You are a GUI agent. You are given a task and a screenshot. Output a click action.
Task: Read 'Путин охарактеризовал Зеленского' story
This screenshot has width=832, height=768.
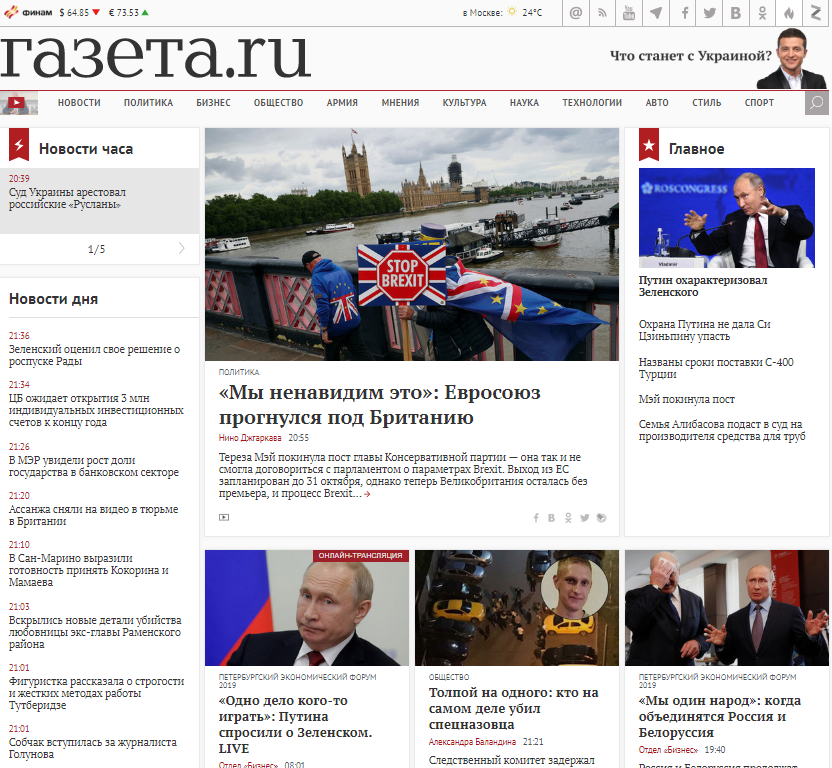[703, 286]
